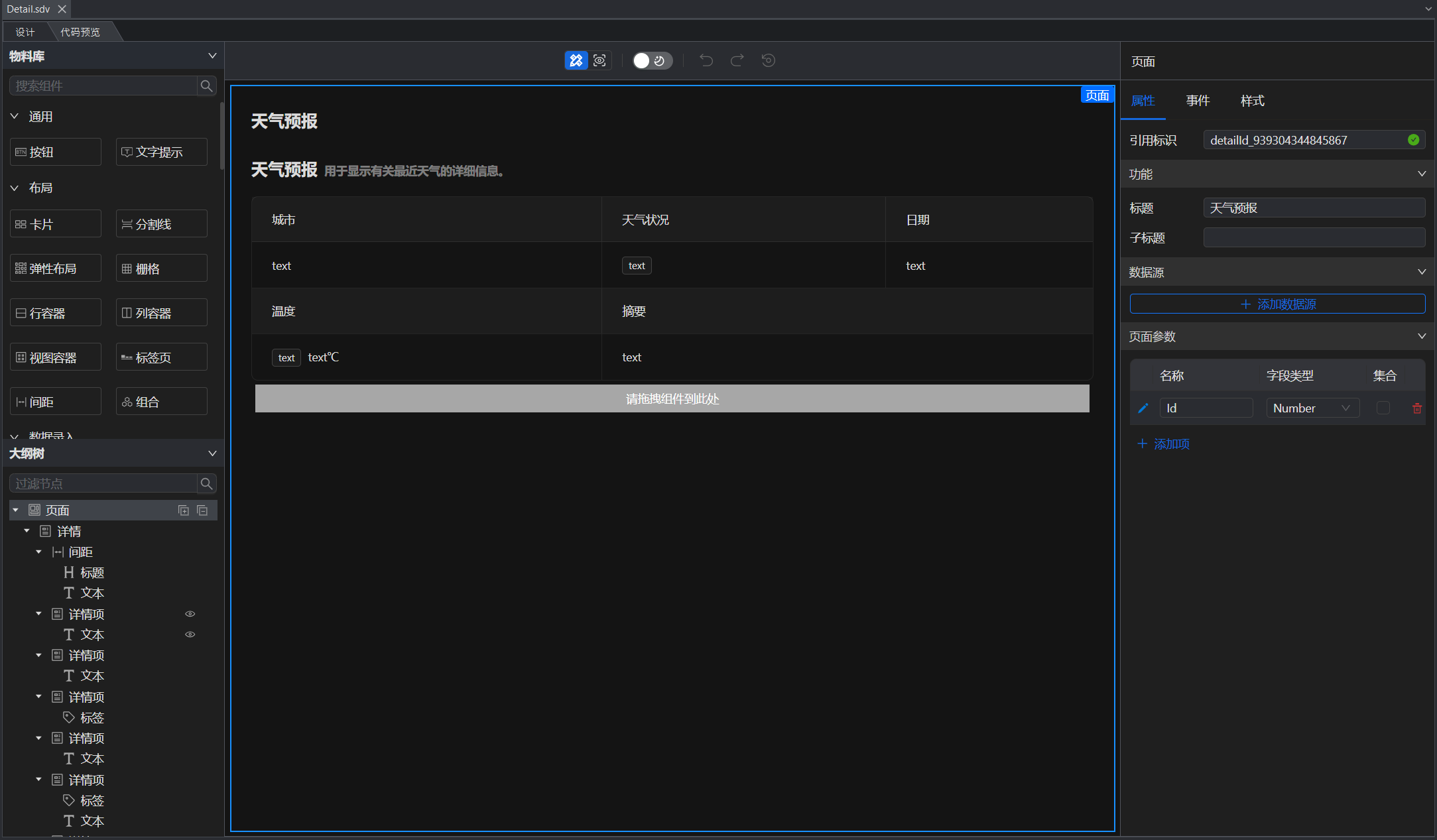Collapse the 间距 tree node
Image resolution: width=1437 pixels, height=840 pixels.
[38, 552]
